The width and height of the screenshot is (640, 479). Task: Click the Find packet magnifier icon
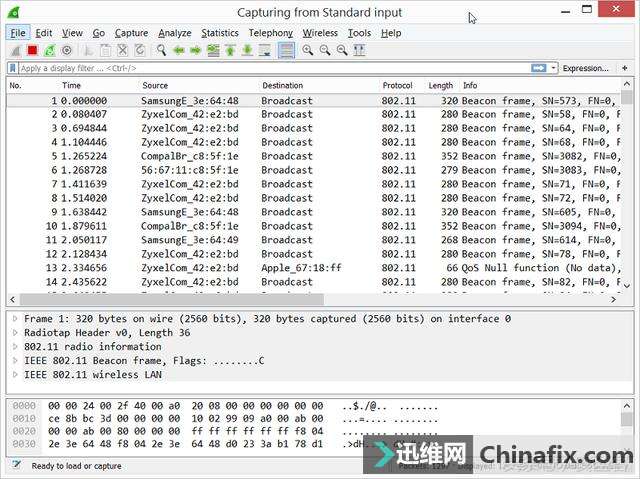click(161, 50)
